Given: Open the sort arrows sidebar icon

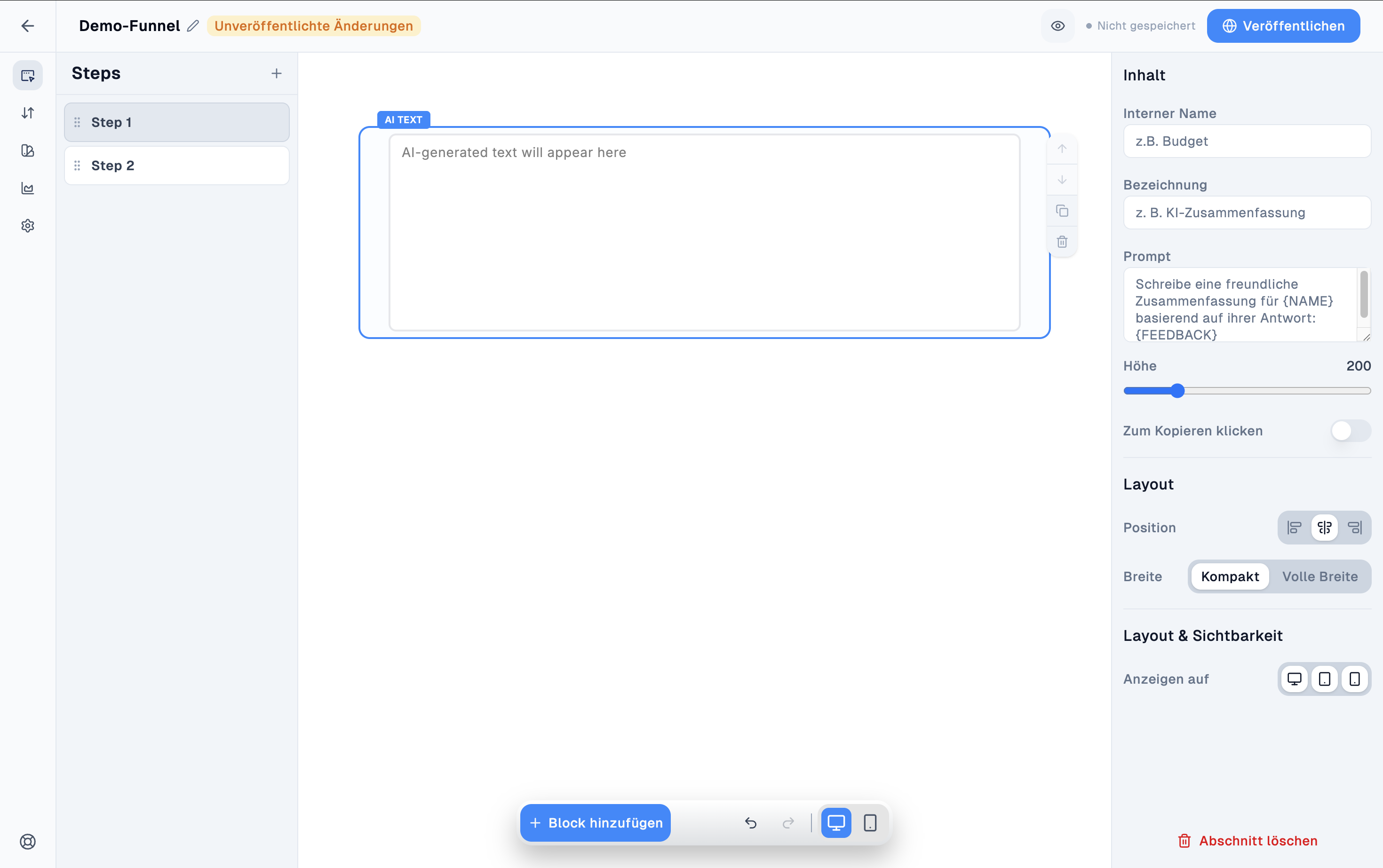Looking at the screenshot, I should click(x=28, y=113).
